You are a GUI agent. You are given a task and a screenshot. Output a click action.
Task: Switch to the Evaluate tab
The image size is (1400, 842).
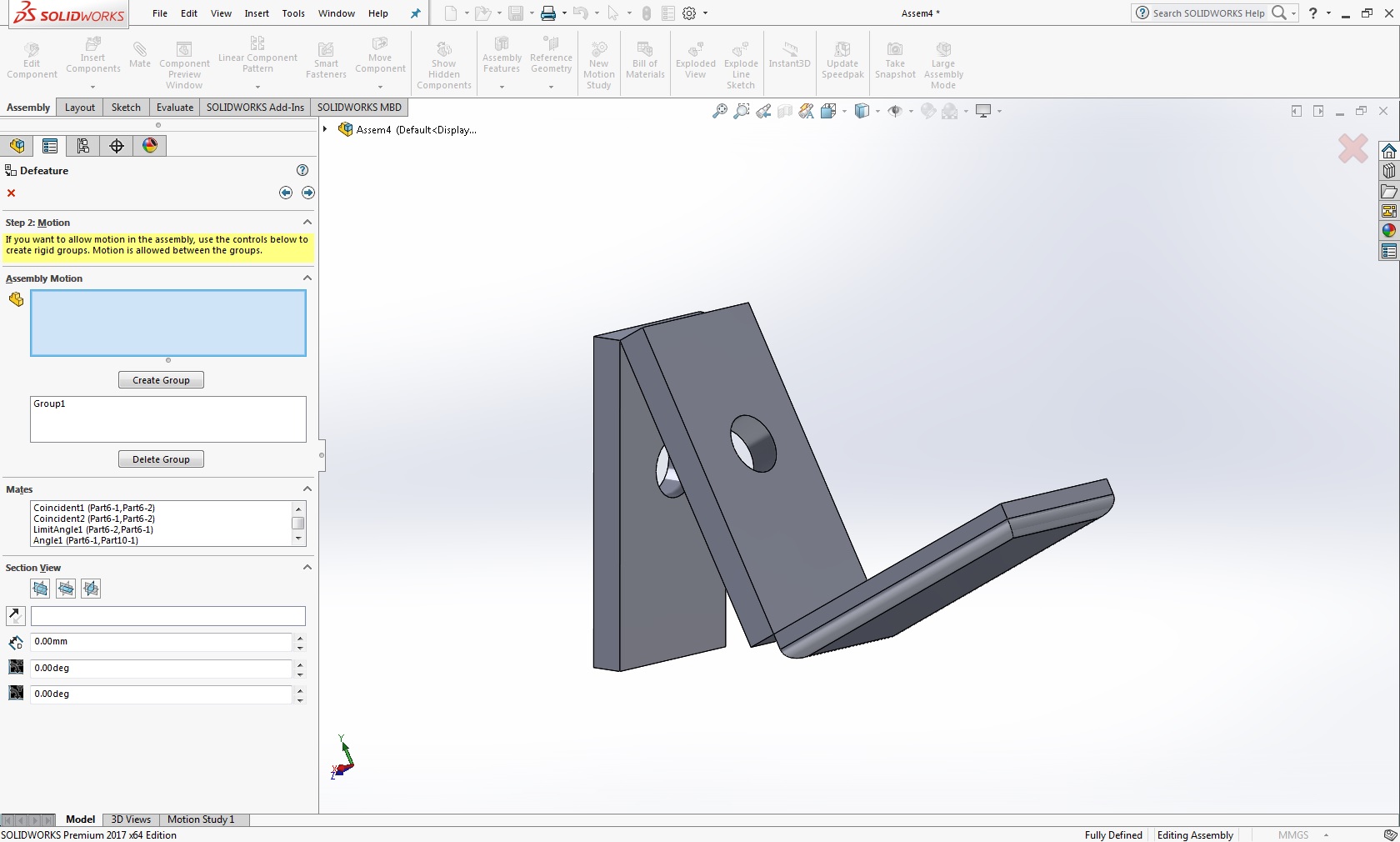tap(175, 108)
